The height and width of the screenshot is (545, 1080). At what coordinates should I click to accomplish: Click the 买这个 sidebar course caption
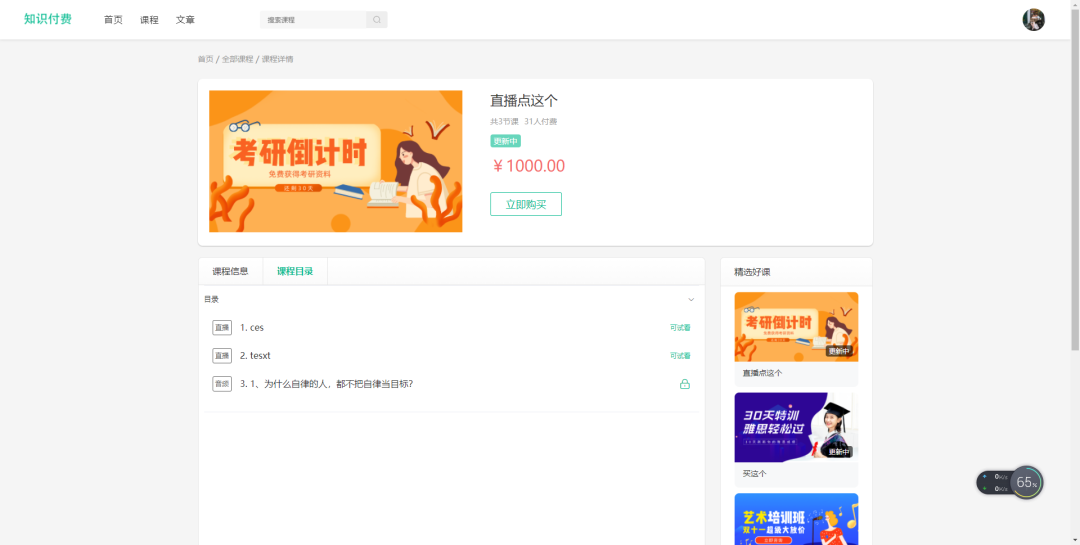click(754, 474)
